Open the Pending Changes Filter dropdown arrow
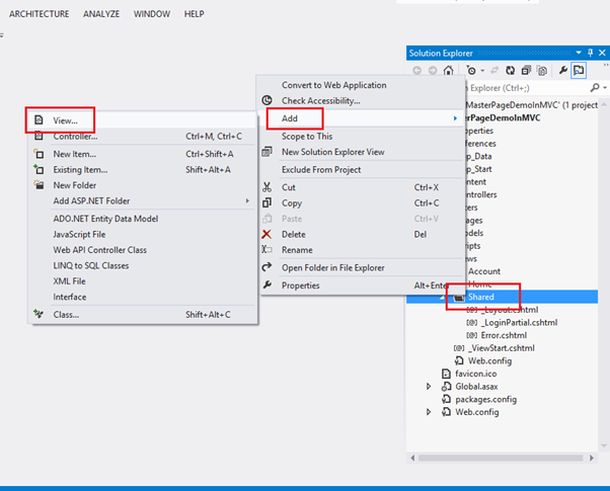The width and height of the screenshot is (610, 491). [x=482, y=71]
